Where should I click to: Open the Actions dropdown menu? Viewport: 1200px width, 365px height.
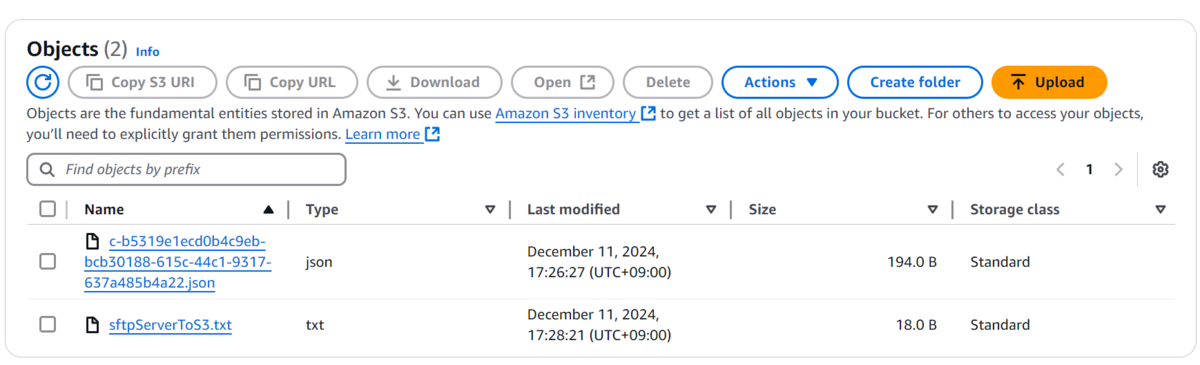[x=780, y=82]
